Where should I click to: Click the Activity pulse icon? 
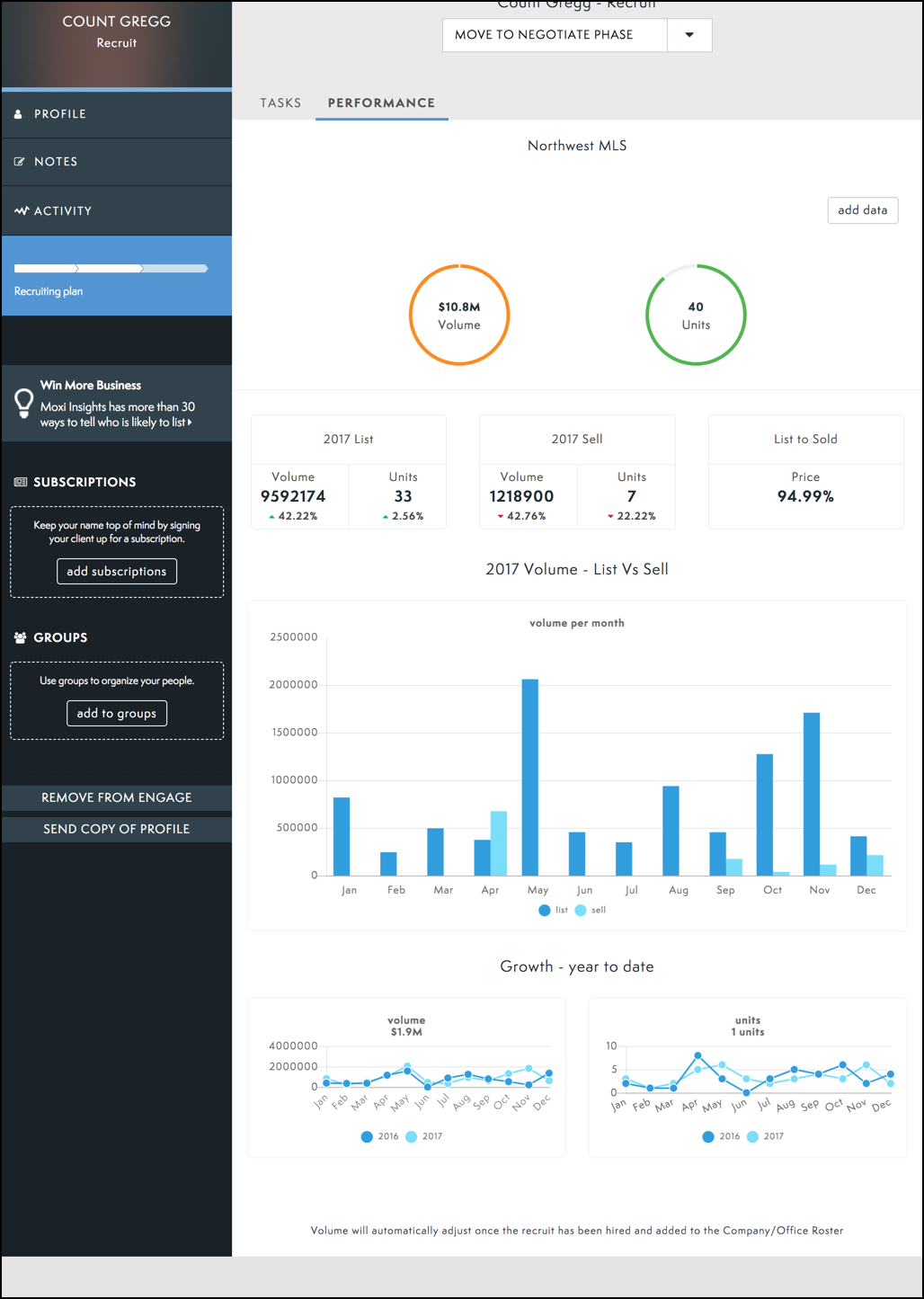22,210
